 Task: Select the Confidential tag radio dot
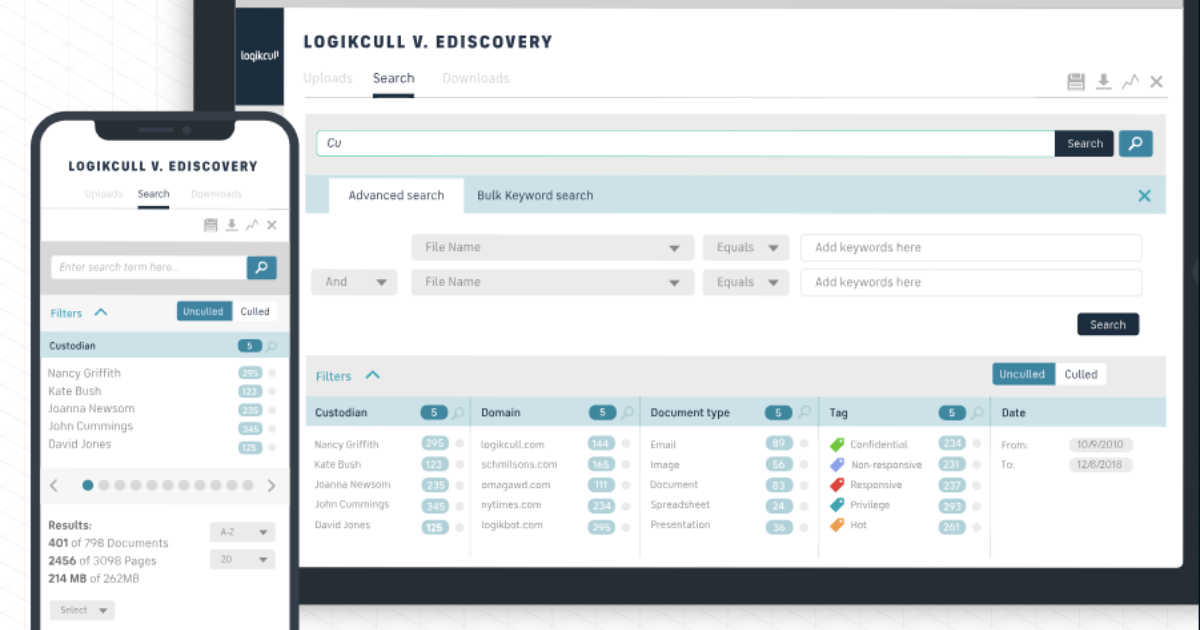point(976,444)
